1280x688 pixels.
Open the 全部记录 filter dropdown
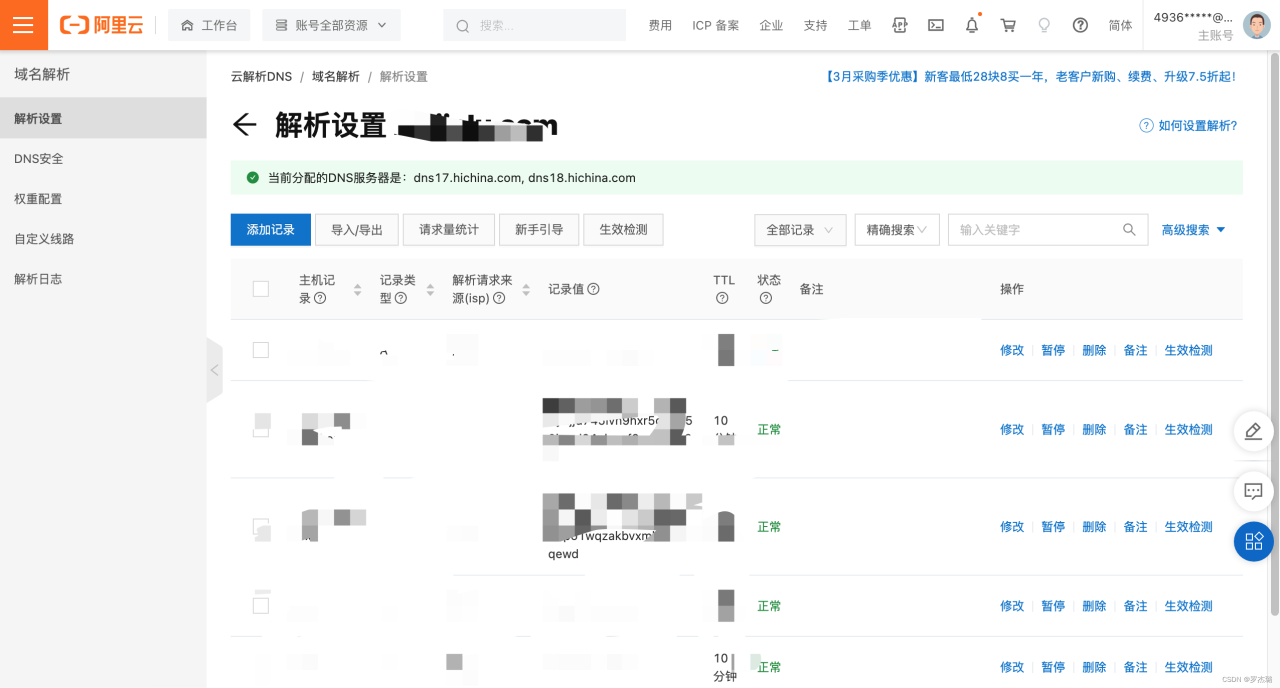pos(799,229)
